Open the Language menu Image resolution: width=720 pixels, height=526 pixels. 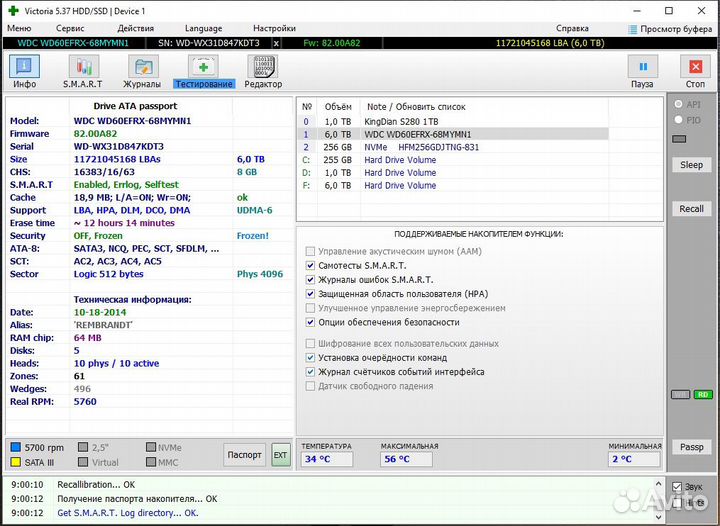point(203,28)
